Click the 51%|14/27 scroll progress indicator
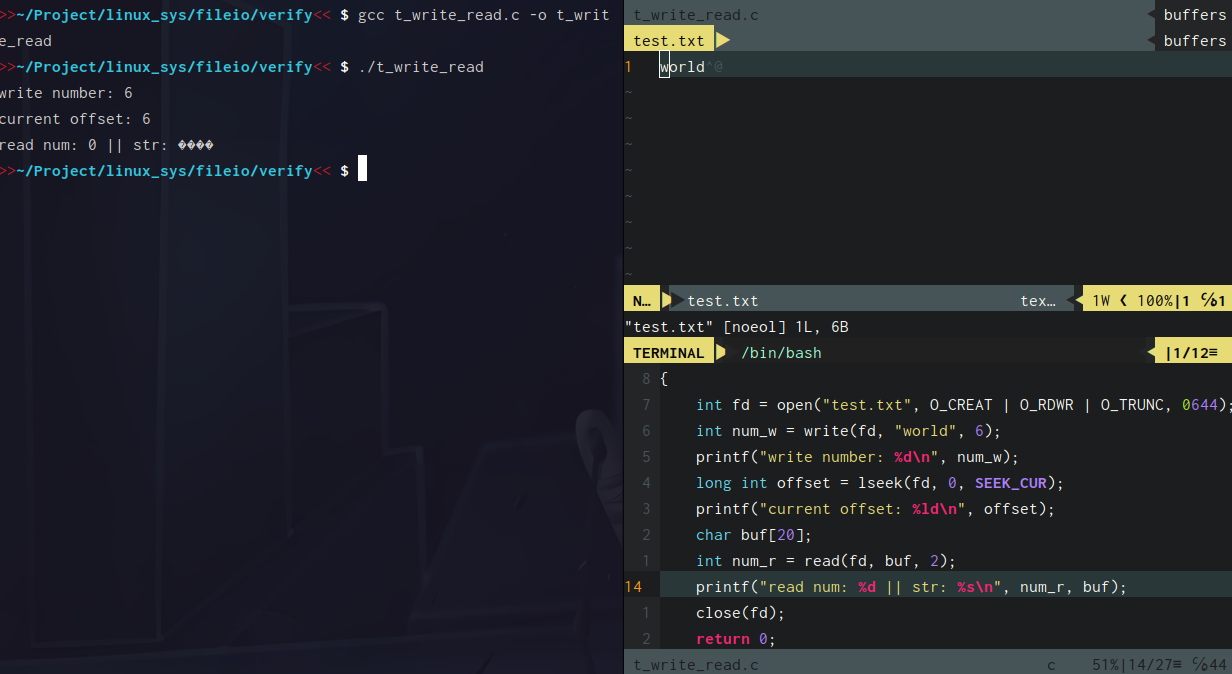Image resolution: width=1232 pixels, height=674 pixels. click(1128, 664)
